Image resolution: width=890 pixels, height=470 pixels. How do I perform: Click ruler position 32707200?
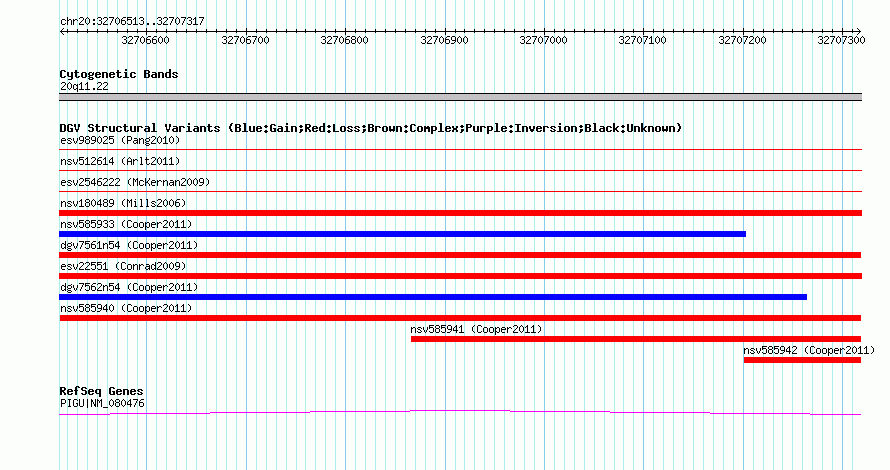pyautogui.click(x=742, y=40)
